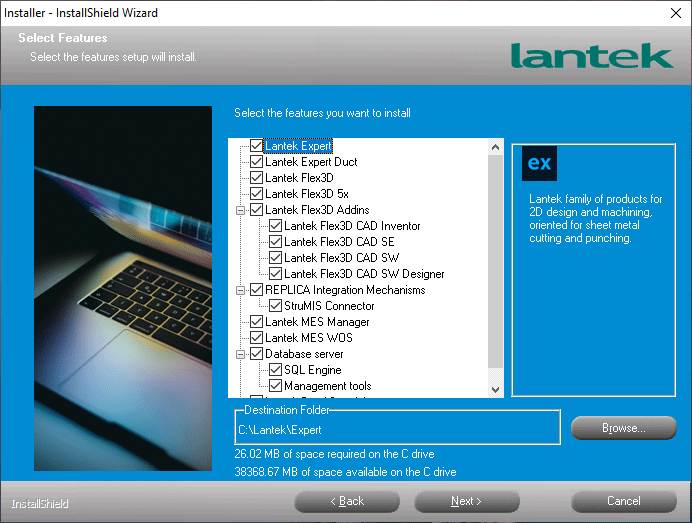Click the '38368.67 MB of space available' text
The height and width of the screenshot is (523, 692).
tap(345, 472)
